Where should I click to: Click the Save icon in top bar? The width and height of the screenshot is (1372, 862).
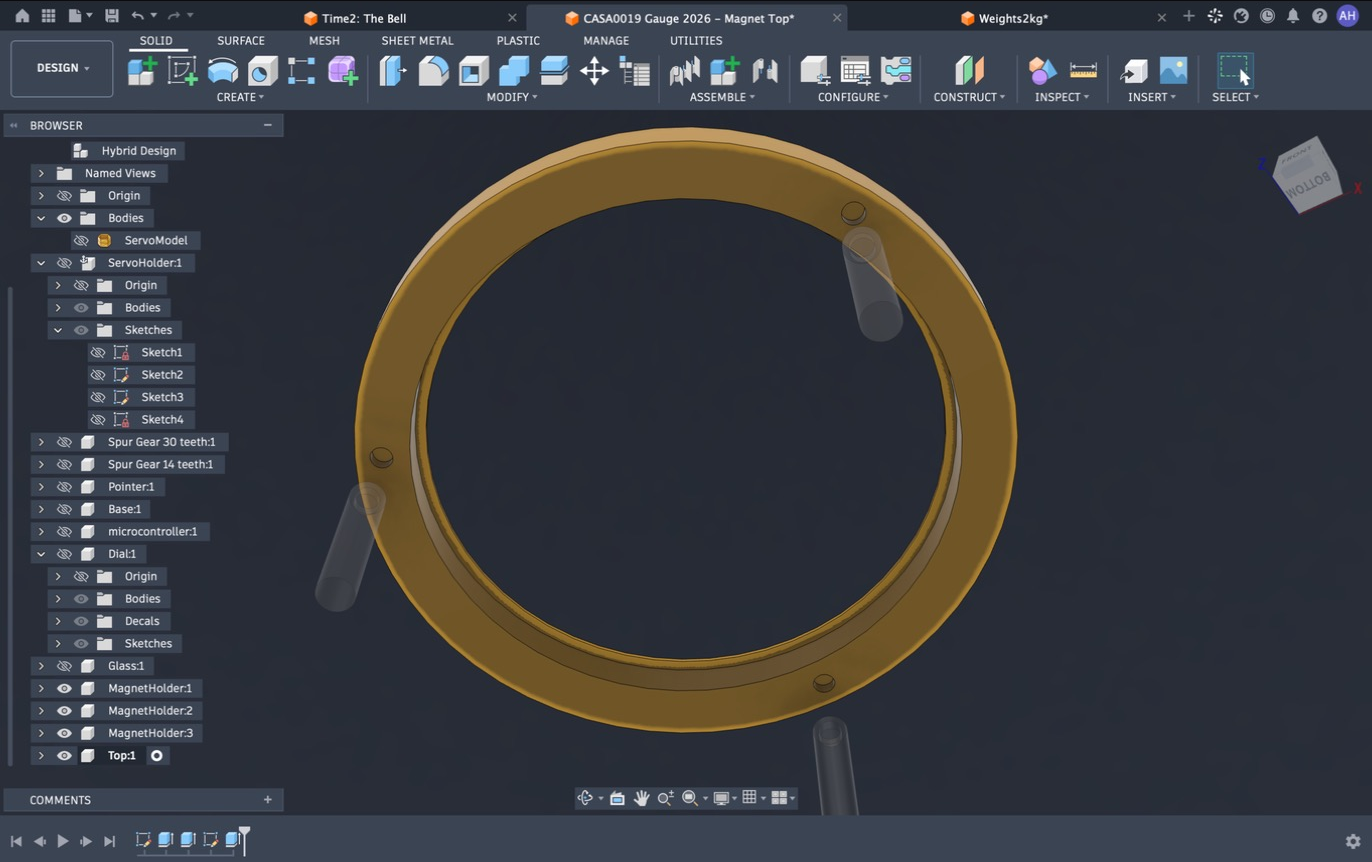[111, 16]
